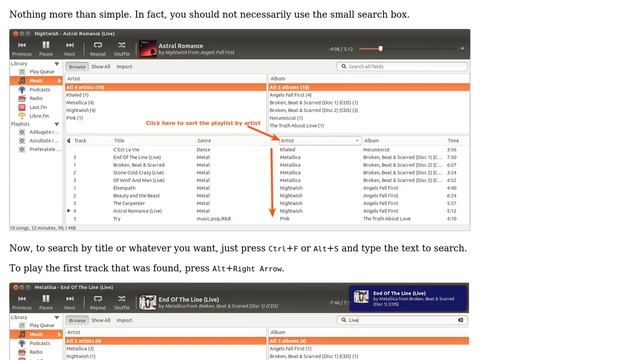The height and width of the screenshot is (360, 640).
Task: Select artist Pink (1)
Action: [166, 118]
